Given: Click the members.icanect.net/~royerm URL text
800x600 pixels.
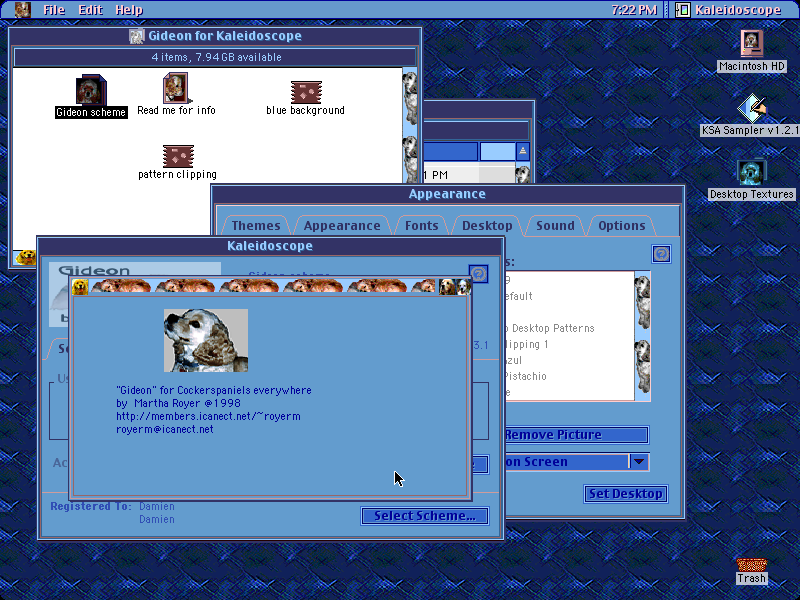Looking at the screenshot, I should pos(208,416).
